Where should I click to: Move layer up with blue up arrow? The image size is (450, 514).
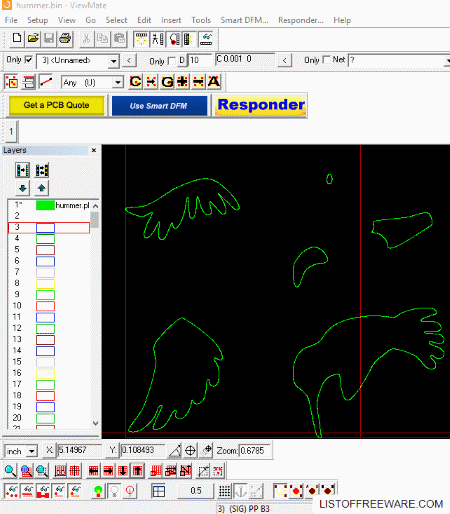pos(41,188)
